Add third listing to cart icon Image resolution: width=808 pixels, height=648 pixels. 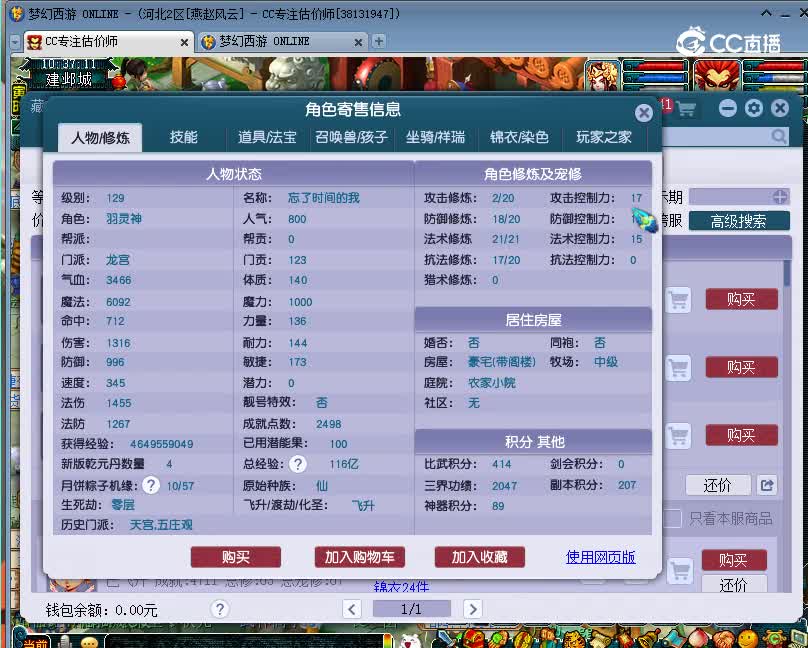pyautogui.click(x=678, y=436)
